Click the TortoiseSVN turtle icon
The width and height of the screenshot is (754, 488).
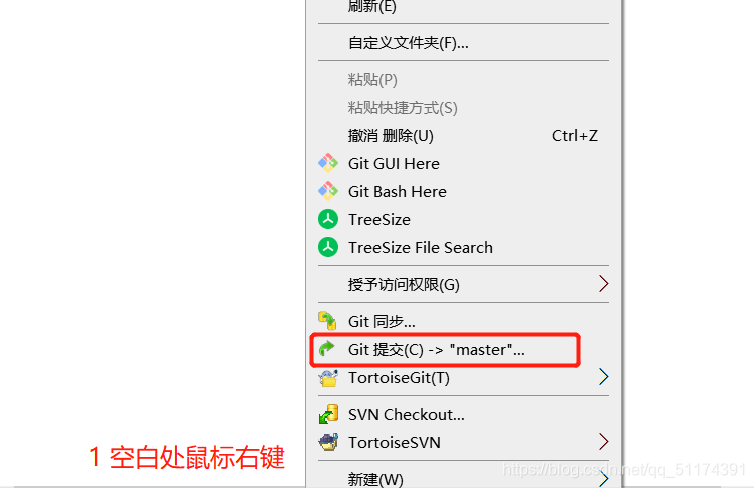click(x=328, y=442)
